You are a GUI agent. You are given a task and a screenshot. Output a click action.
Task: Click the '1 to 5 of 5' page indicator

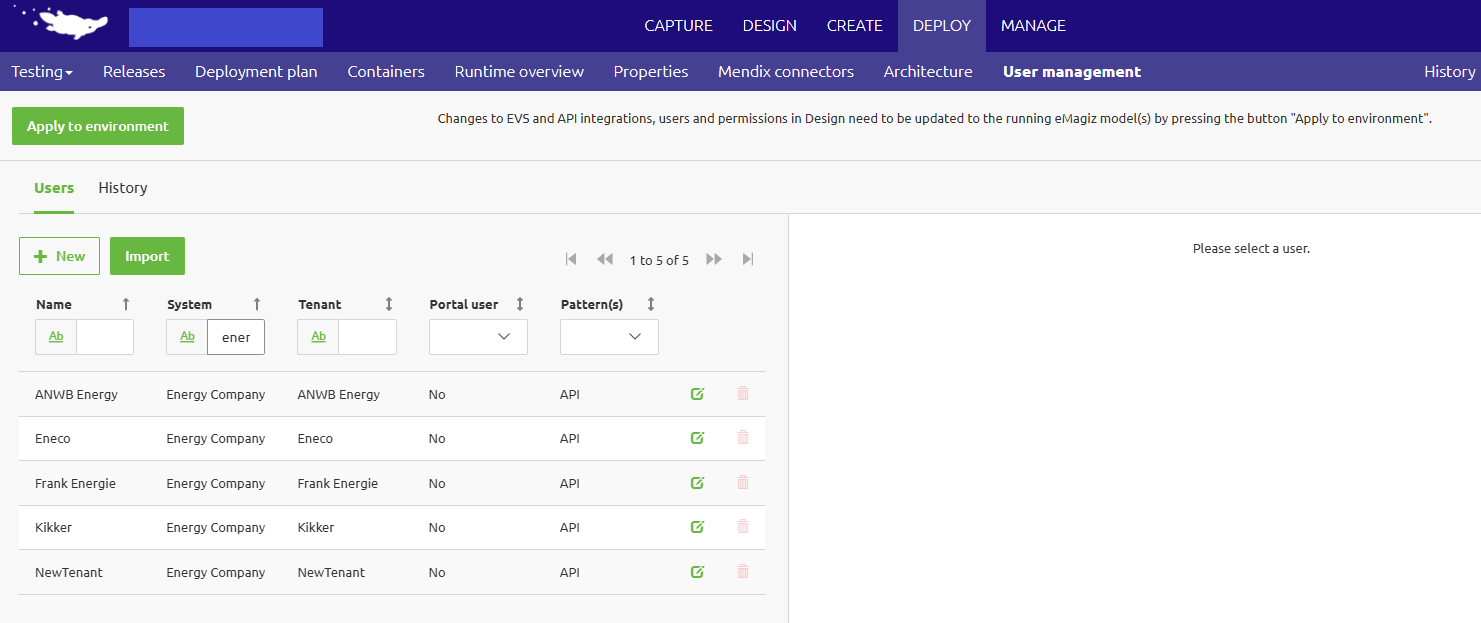tap(659, 260)
